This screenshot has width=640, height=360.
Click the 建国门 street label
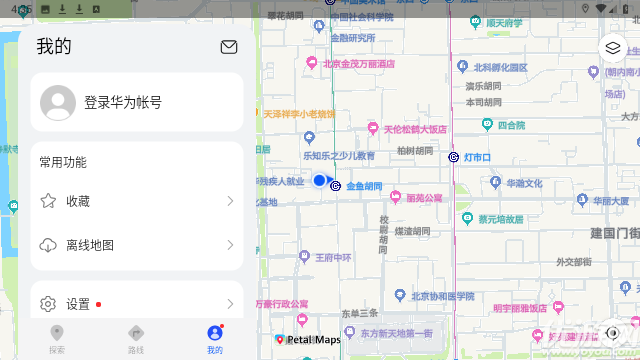pyautogui.click(x=615, y=233)
